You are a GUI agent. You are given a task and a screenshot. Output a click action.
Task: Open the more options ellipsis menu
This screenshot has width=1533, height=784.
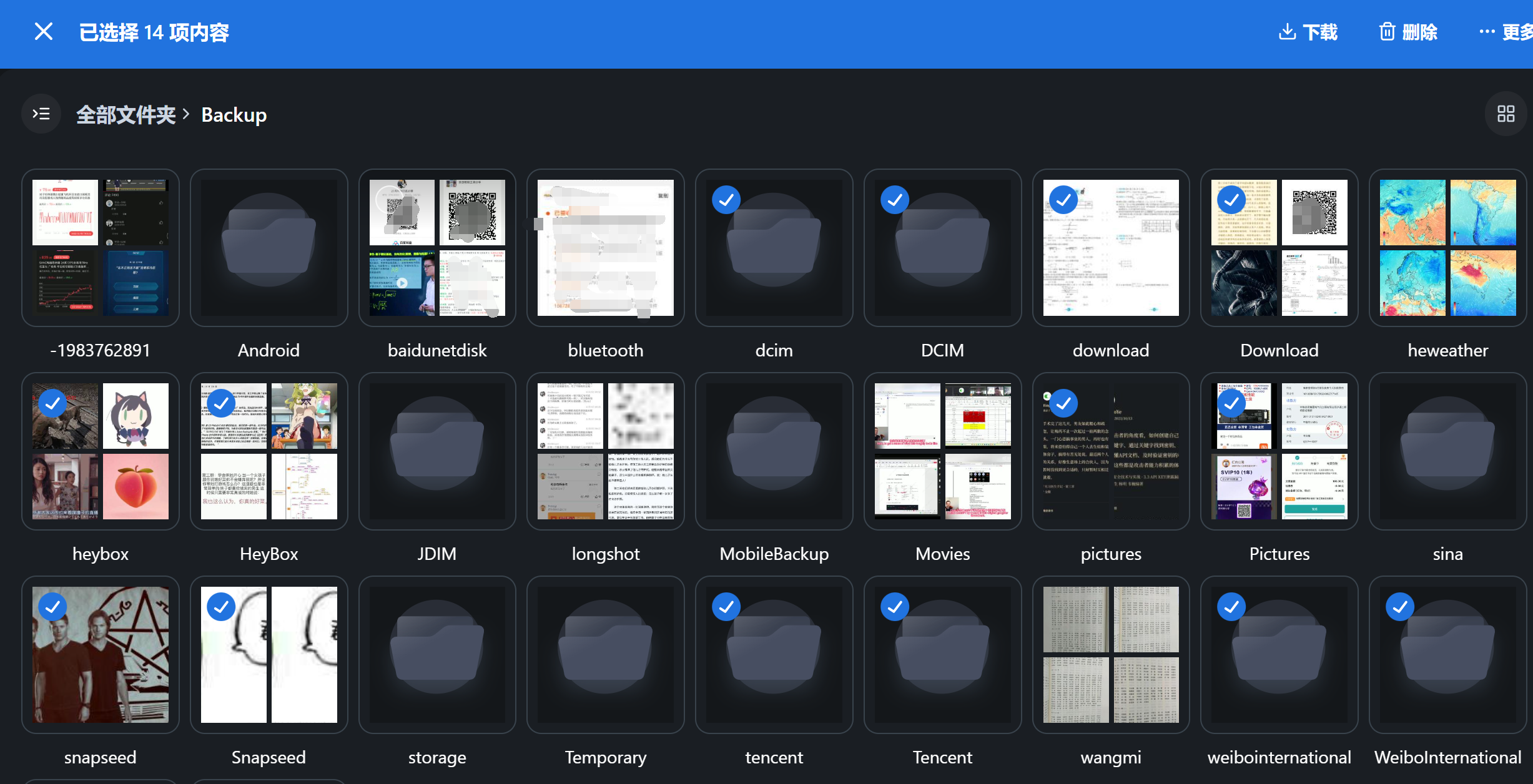tap(1487, 31)
